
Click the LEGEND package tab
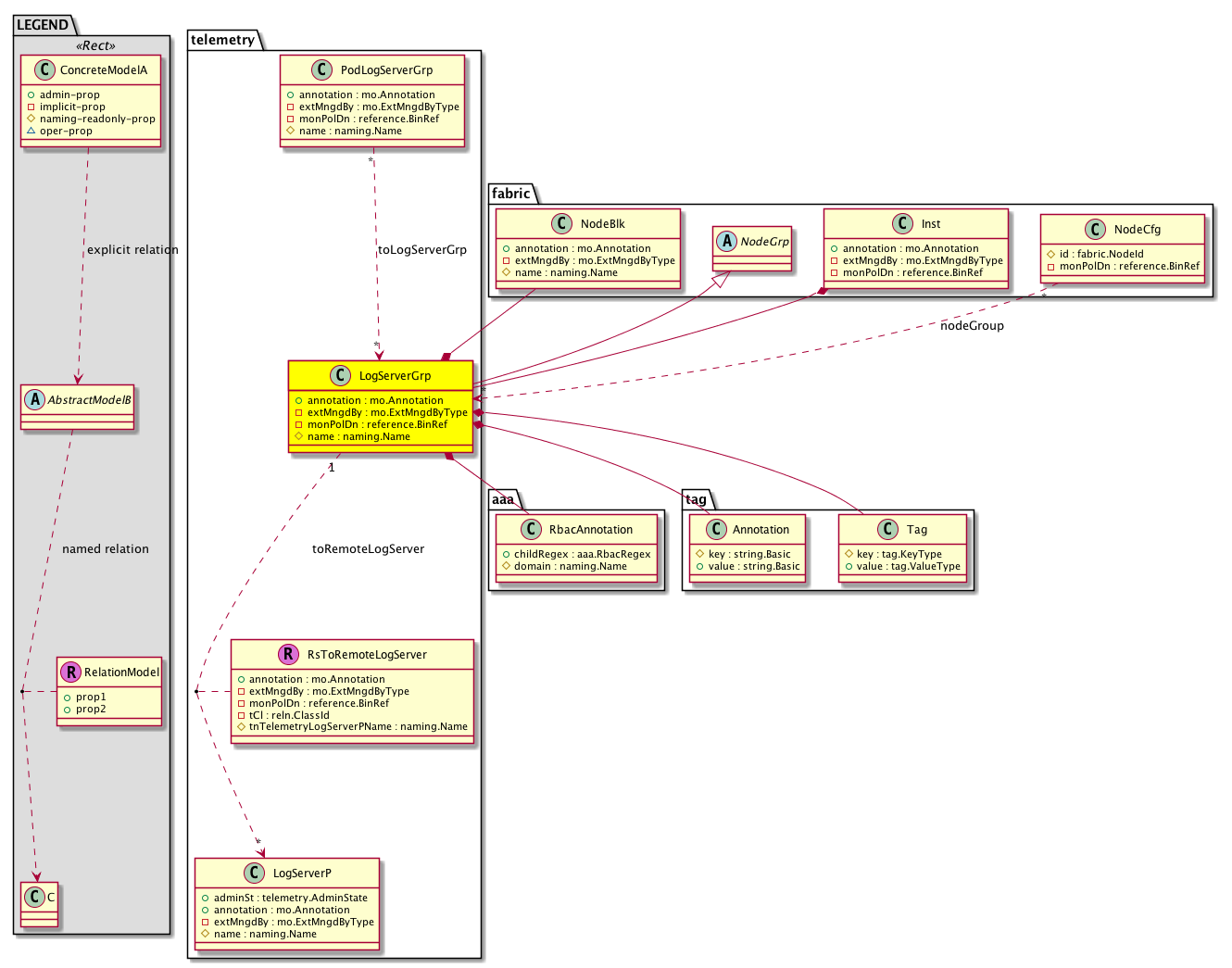(x=43, y=25)
